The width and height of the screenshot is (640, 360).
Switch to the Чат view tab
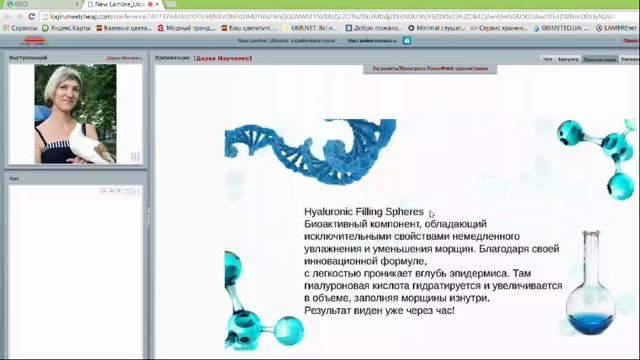[x=547, y=59]
